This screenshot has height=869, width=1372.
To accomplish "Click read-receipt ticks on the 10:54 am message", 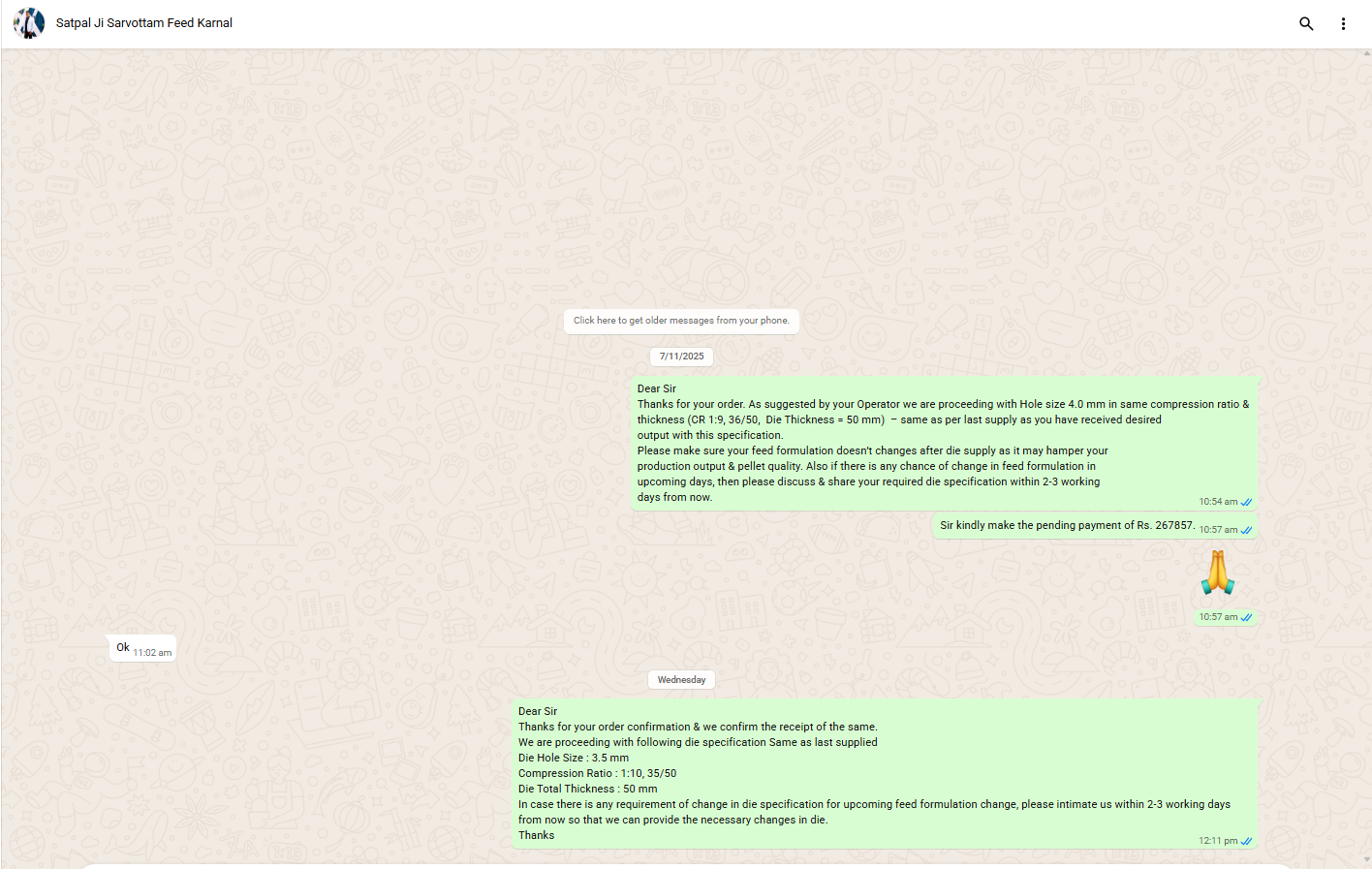I will (1246, 502).
